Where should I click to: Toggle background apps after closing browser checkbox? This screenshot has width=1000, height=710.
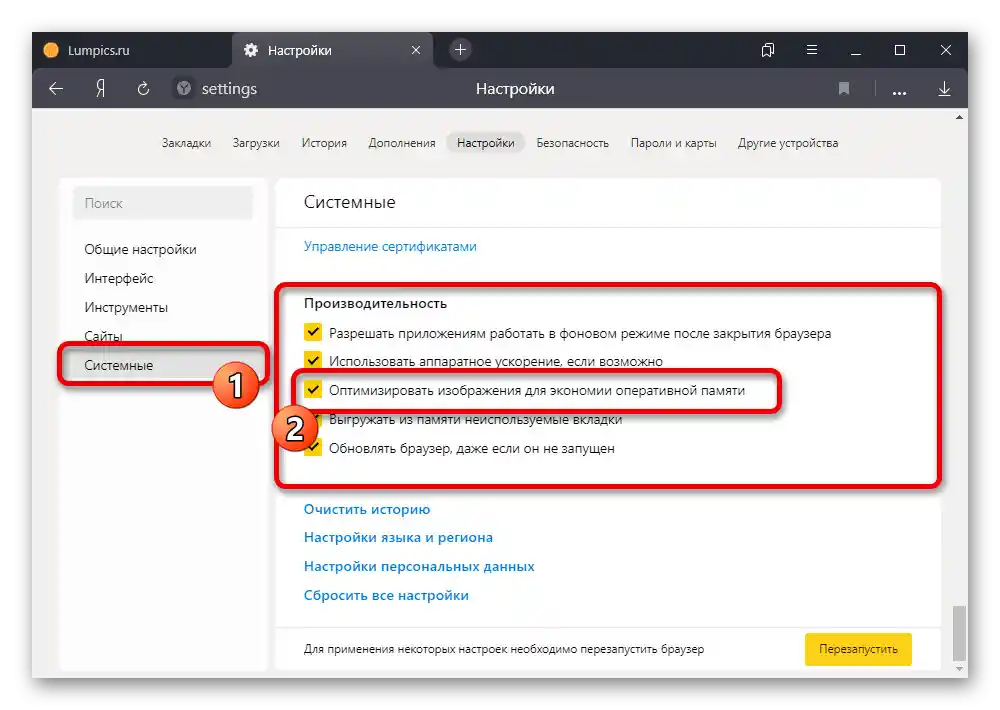tap(312, 332)
